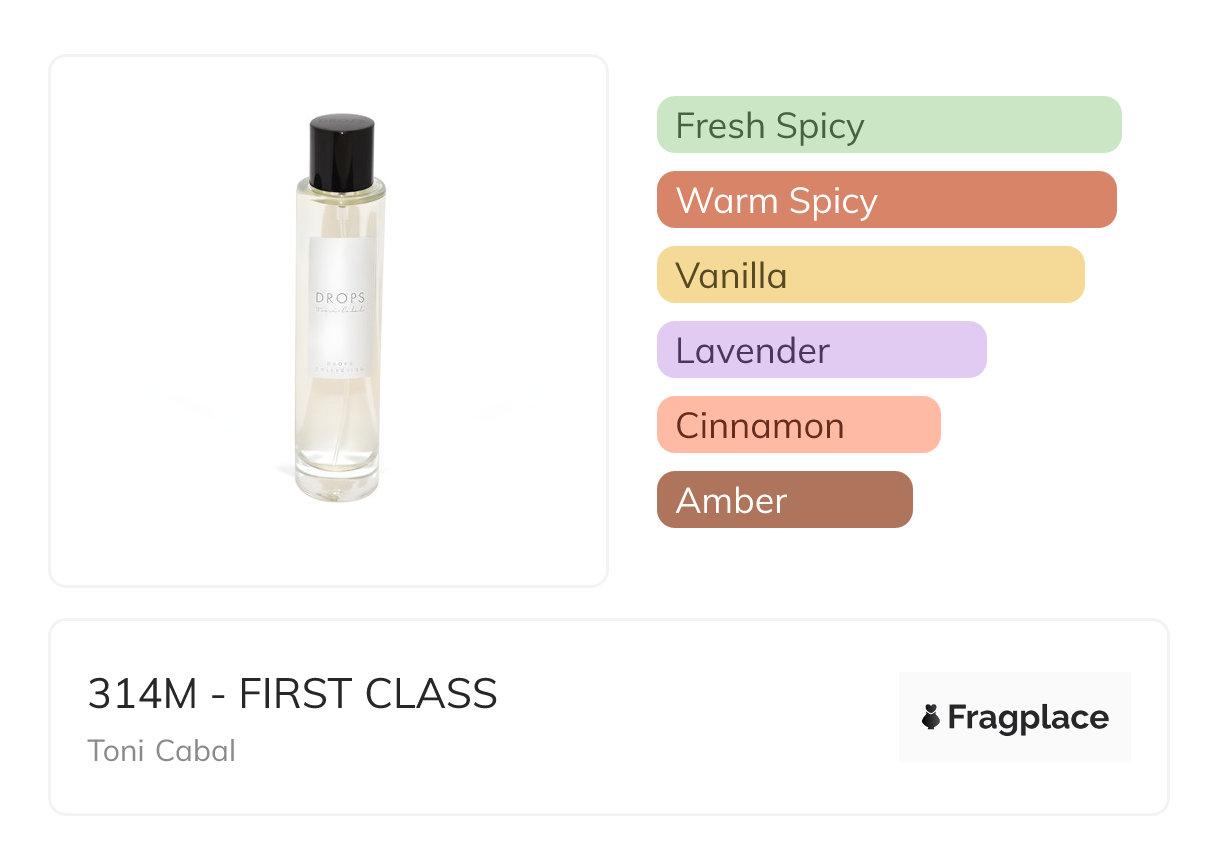Screen dimensions: 1218x864
Task: Click the Lavender label text
Action: point(753,351)
